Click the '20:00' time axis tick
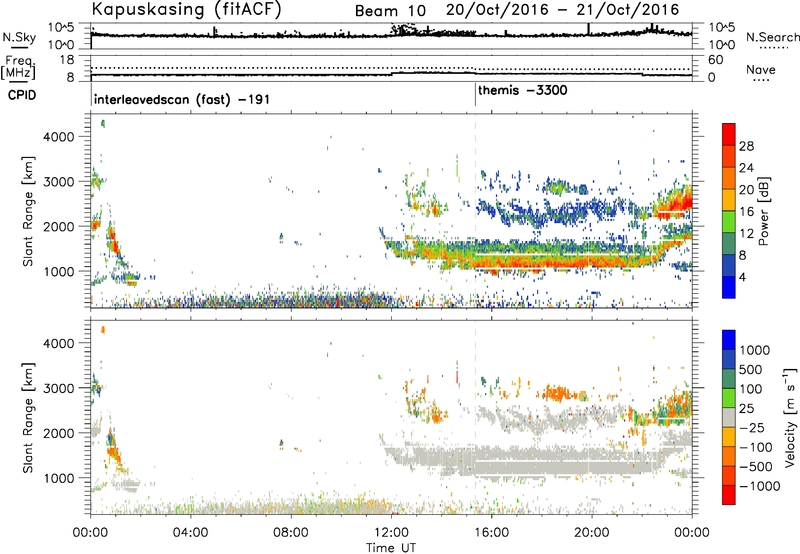The width and height of the screenshot is (800, 554). [x=592, y=533]
